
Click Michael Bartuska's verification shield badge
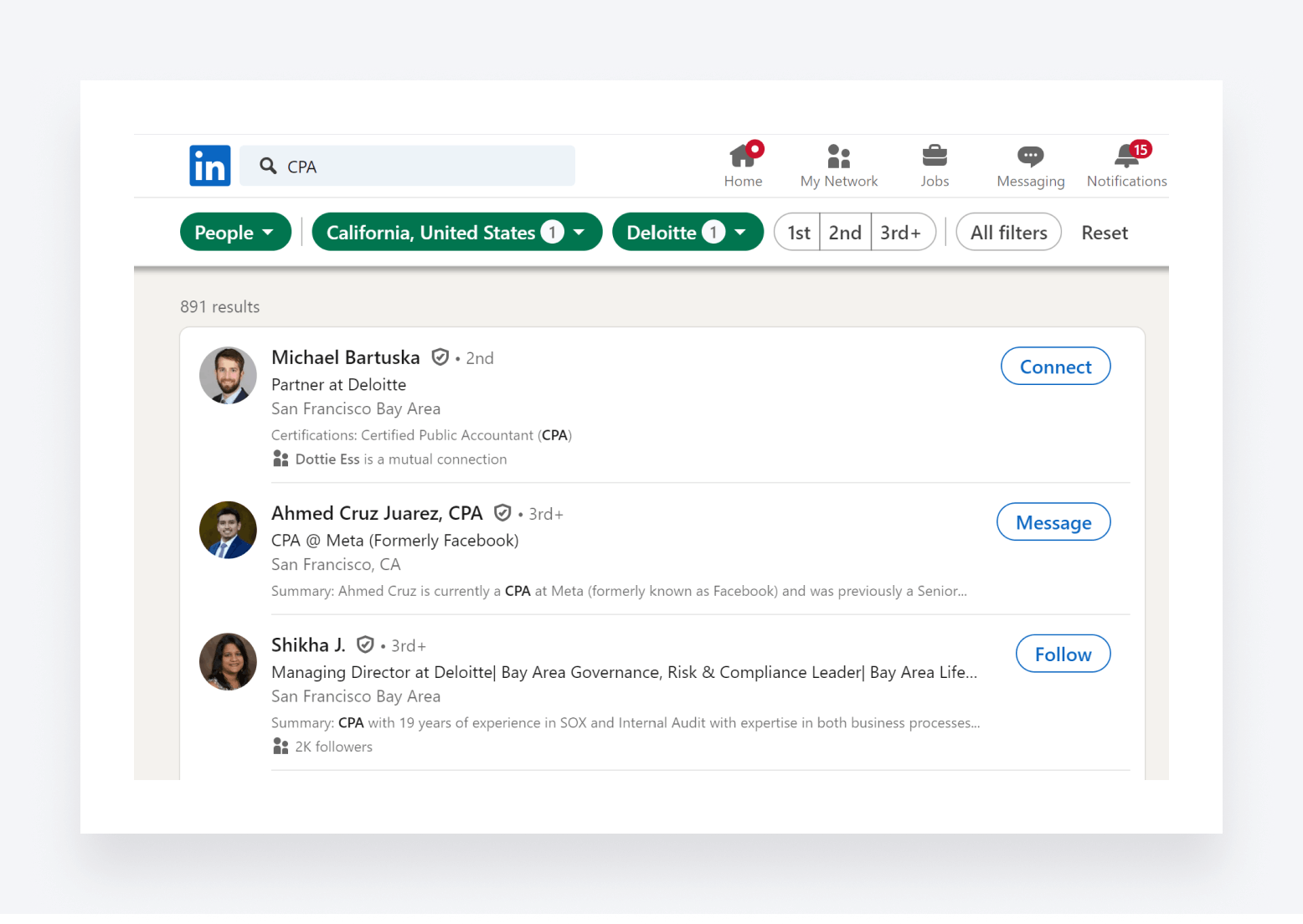click(440, 357)
